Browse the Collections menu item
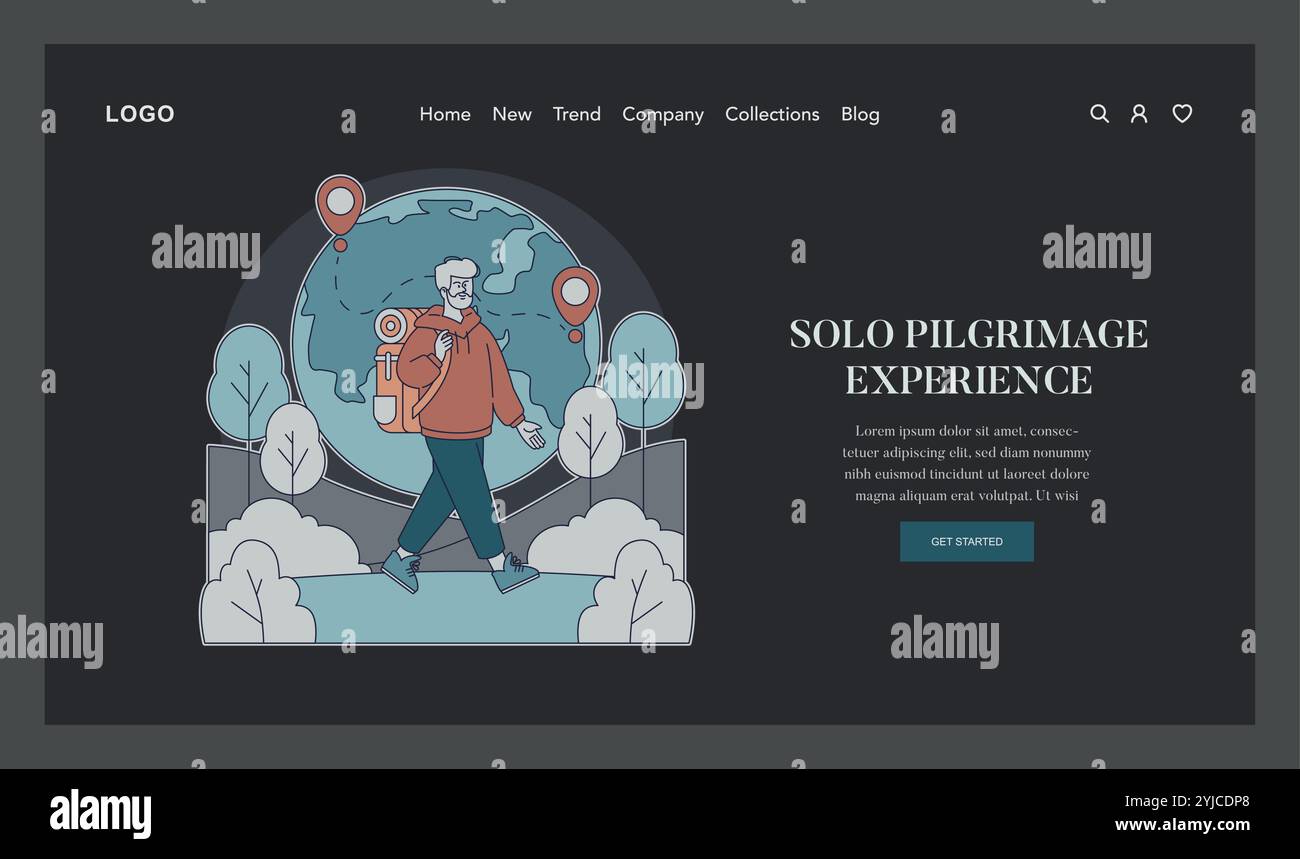The width and height of the screenshot is (1300, 859). click(x=772, y=114)
